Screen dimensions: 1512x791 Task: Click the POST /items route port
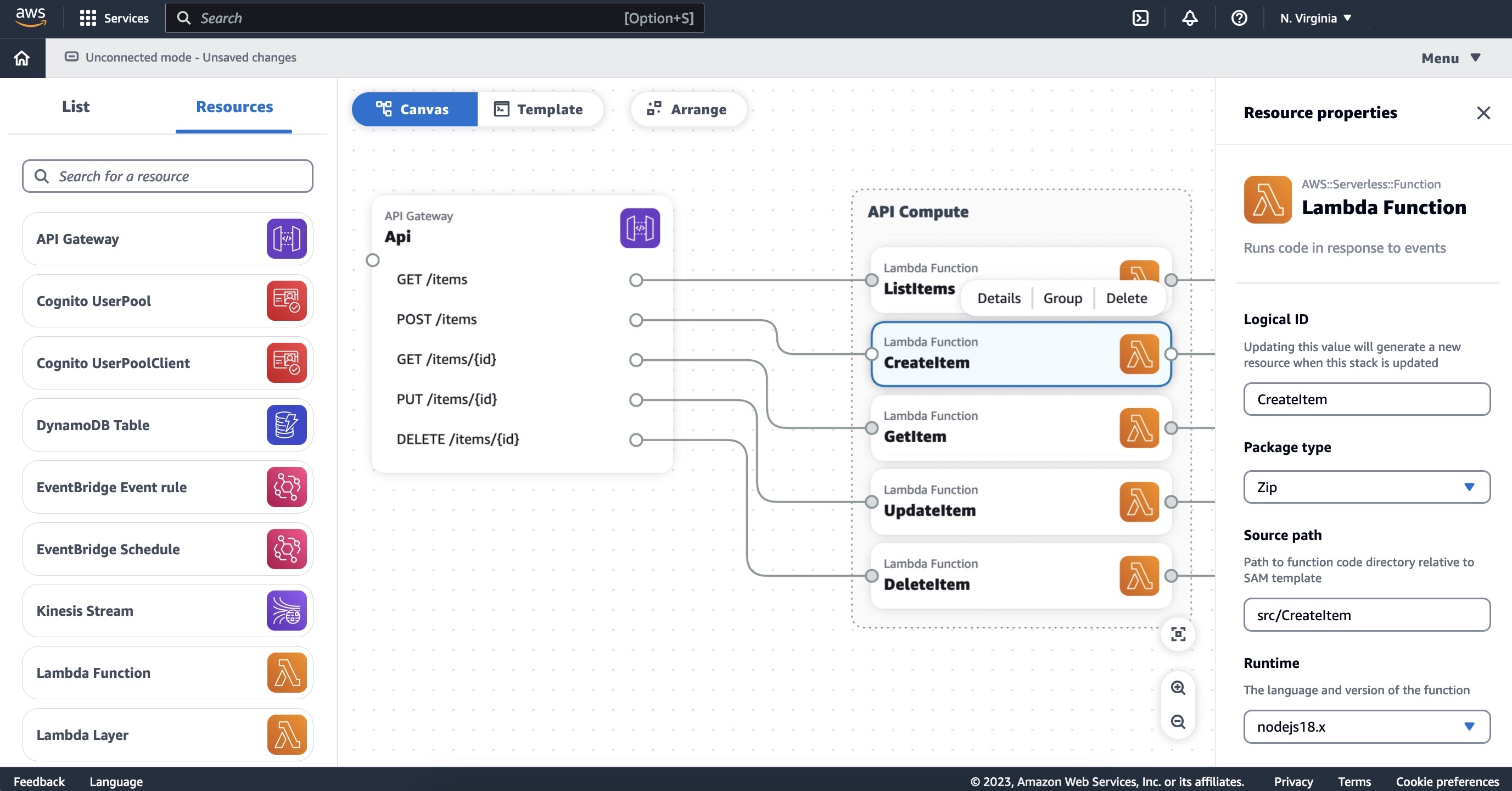(x=636, y=320)
